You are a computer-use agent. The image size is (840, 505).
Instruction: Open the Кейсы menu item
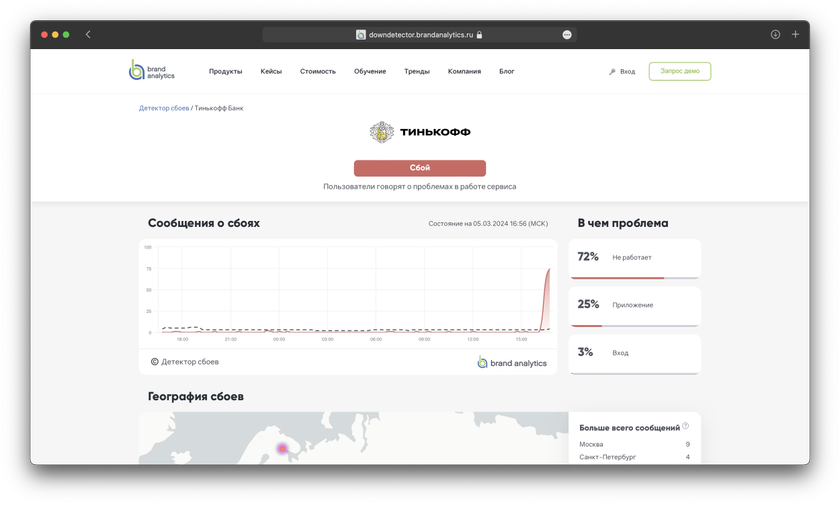click(x=271, y=71)
